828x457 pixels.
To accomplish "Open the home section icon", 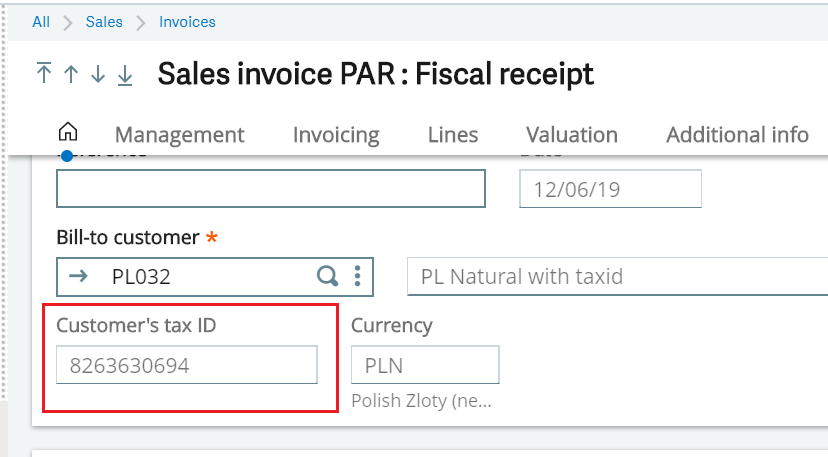I will tap(68, 131).
